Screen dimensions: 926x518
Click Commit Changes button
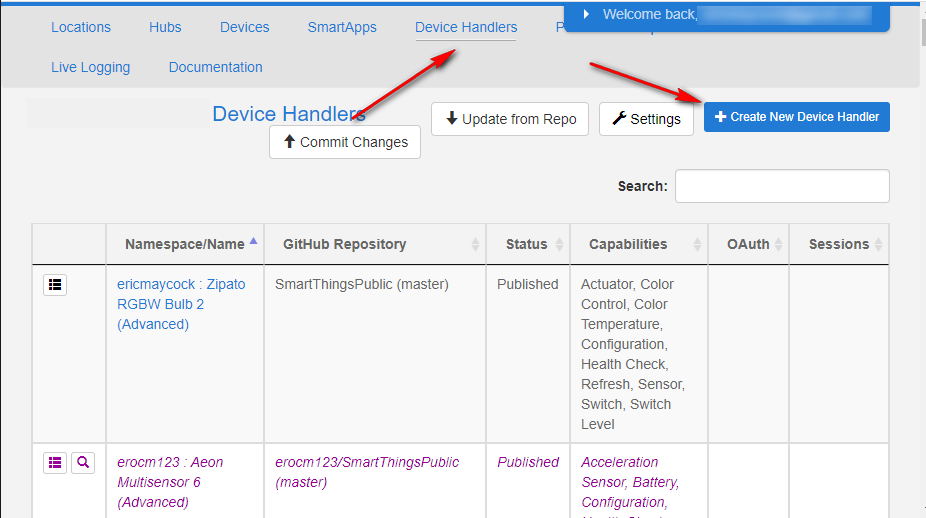pos(345,142)
